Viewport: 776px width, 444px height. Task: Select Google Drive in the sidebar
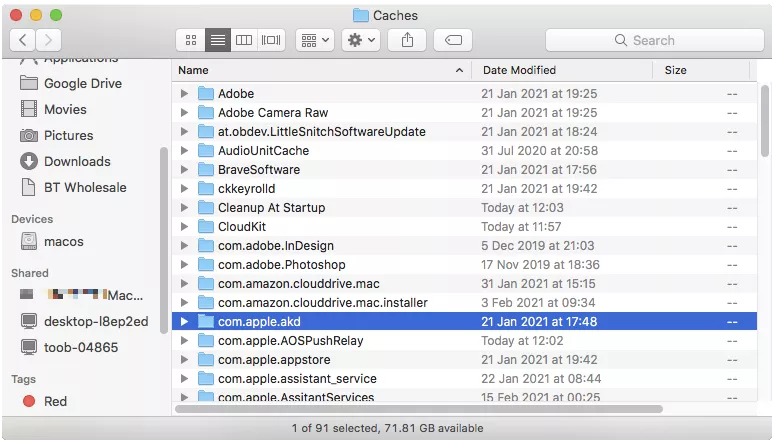point(82,83)
